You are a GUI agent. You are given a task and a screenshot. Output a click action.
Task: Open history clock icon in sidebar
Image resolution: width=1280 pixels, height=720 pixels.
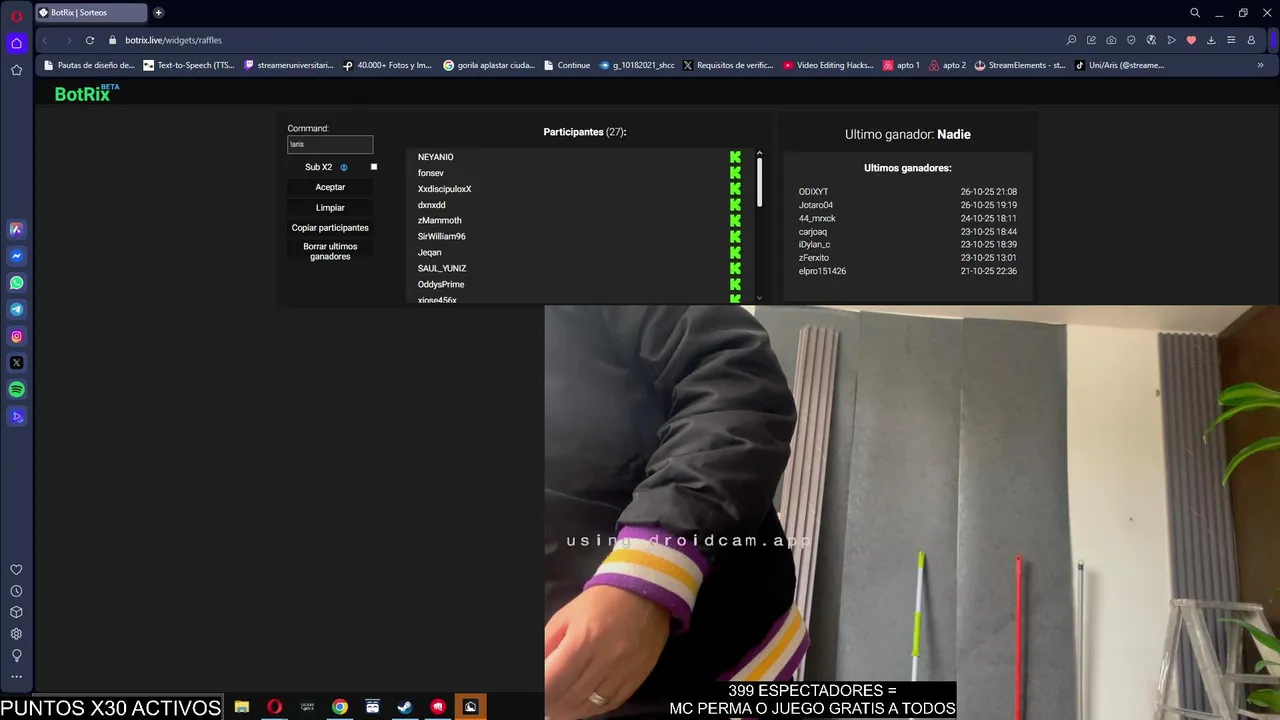click(16, 591)
